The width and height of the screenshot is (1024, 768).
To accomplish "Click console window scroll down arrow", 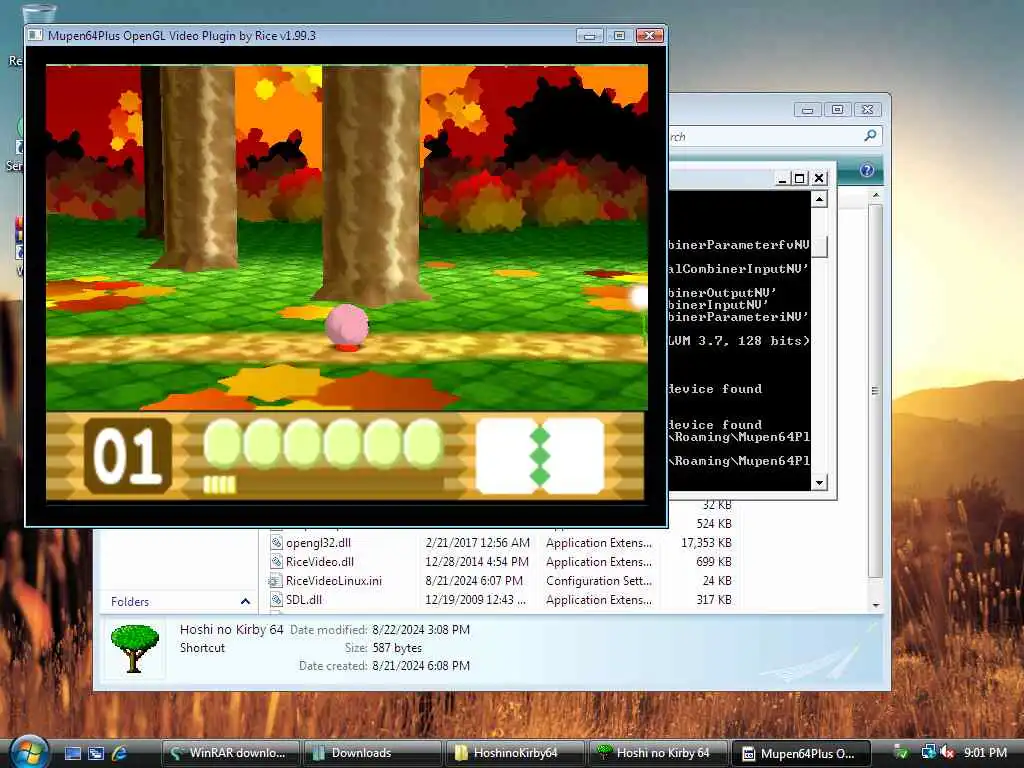I will click(820, 483).
